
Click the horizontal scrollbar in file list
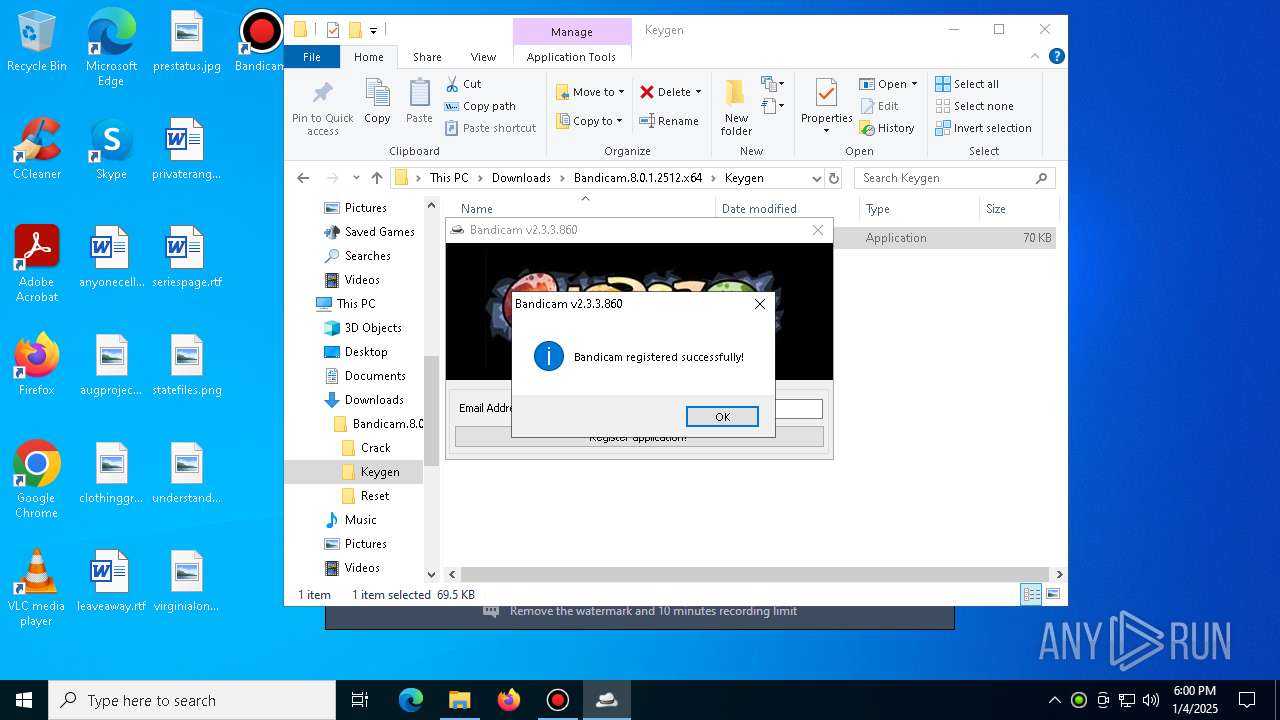pos(755,575)
